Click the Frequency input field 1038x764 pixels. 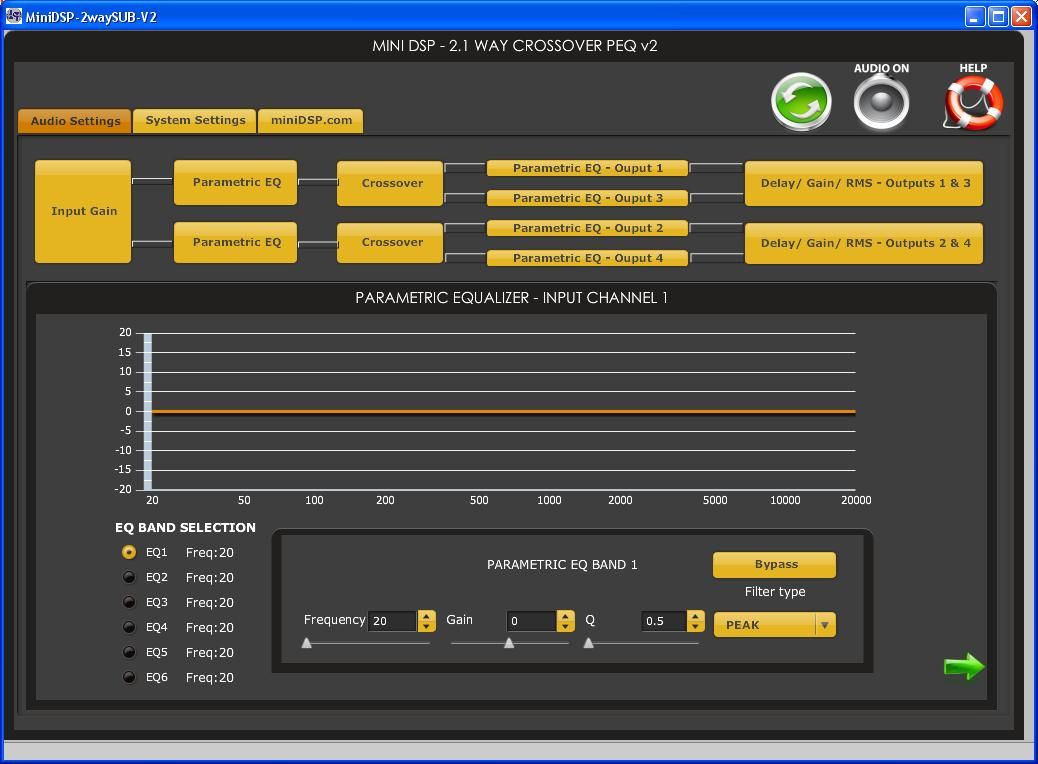coord(392,621)
